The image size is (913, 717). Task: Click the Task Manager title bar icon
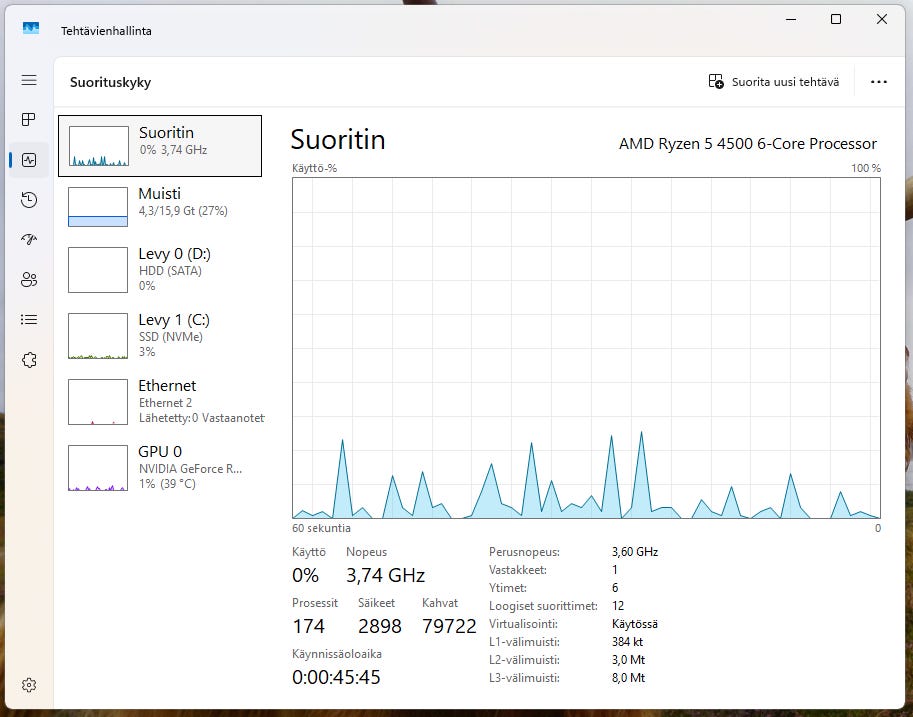(x=31, y=30)
